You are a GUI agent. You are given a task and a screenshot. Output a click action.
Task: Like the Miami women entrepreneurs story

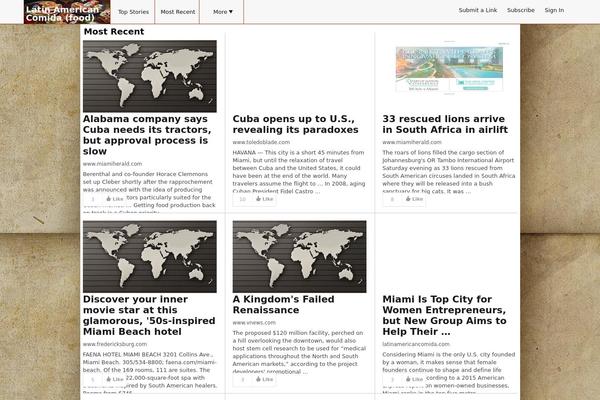[414, 379]
